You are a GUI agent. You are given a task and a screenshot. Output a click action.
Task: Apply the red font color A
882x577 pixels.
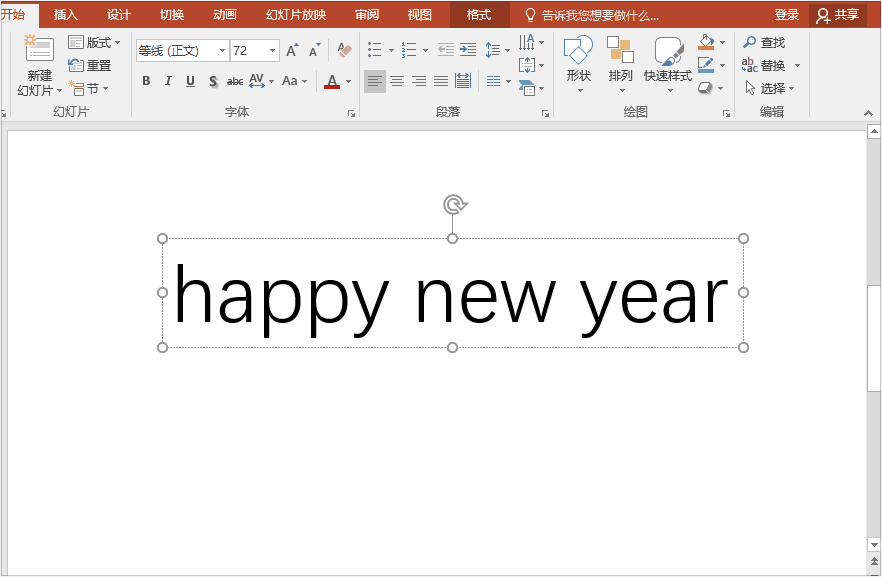coord(332,82)
